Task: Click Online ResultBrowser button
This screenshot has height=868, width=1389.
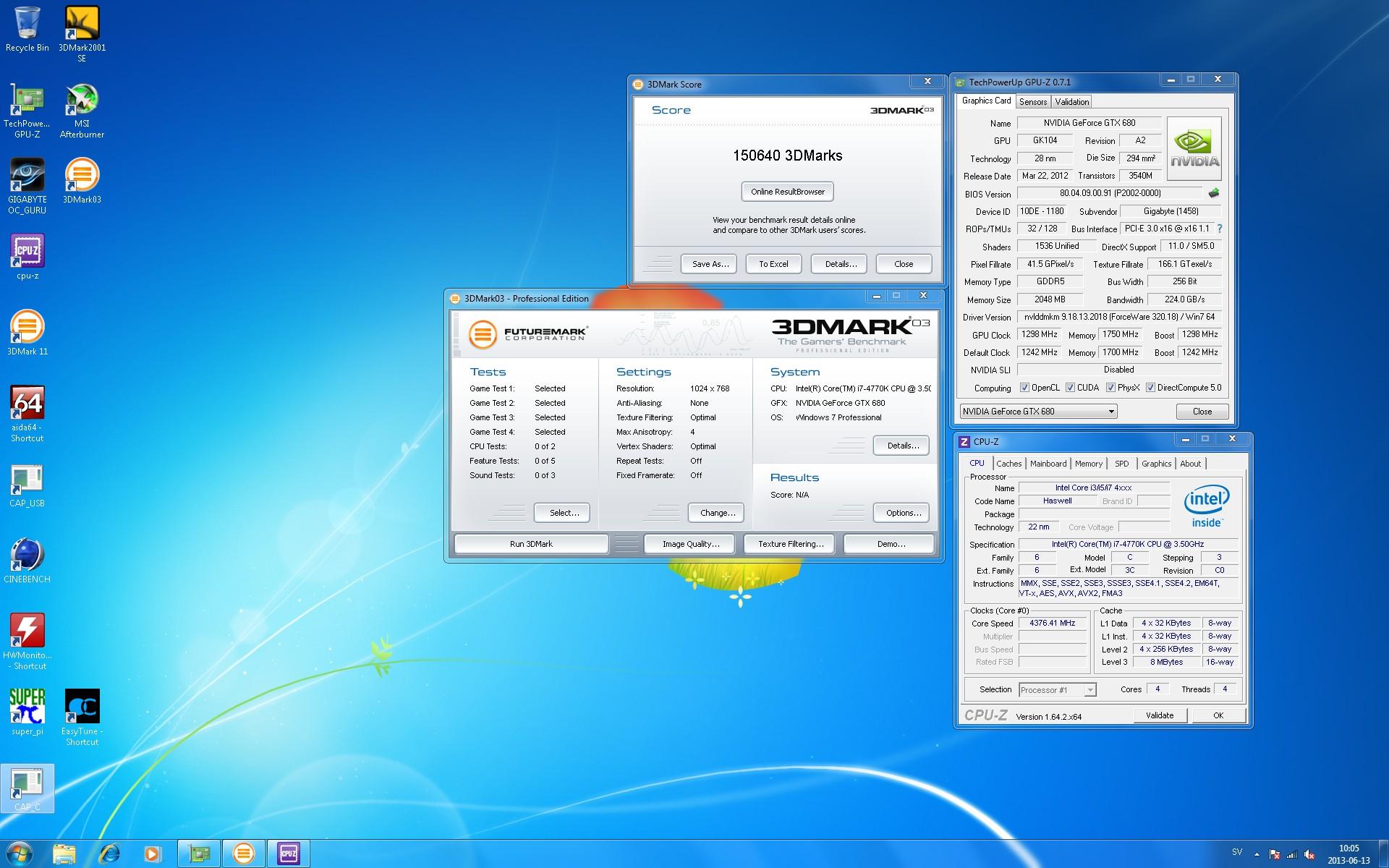Action: coord(788,192)
